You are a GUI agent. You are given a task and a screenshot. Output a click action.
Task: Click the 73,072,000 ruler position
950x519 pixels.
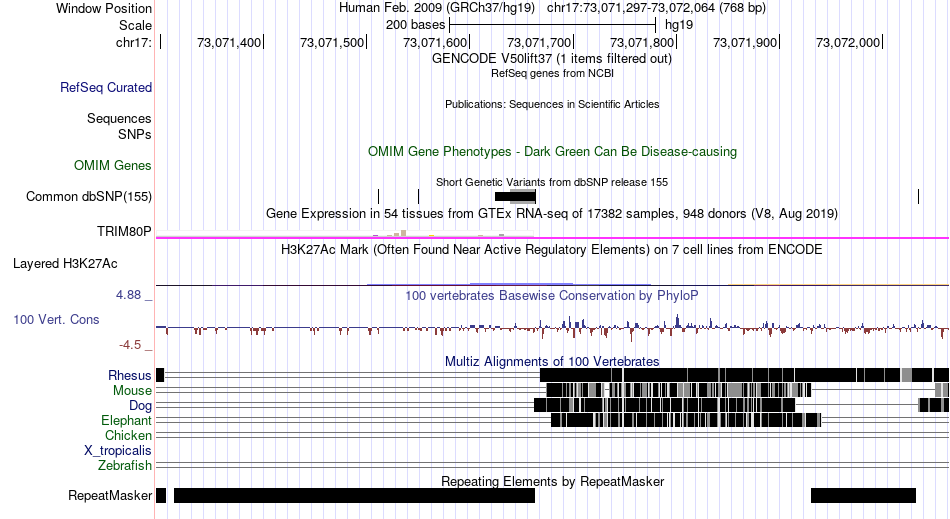pos(848,42)
